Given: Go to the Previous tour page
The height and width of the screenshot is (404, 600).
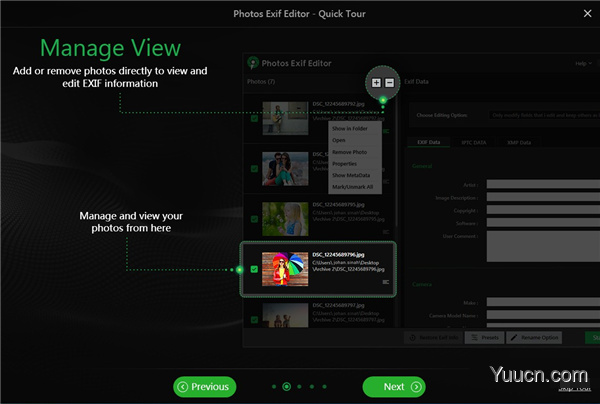Looking at the screenshot, I should click(205, 387).
